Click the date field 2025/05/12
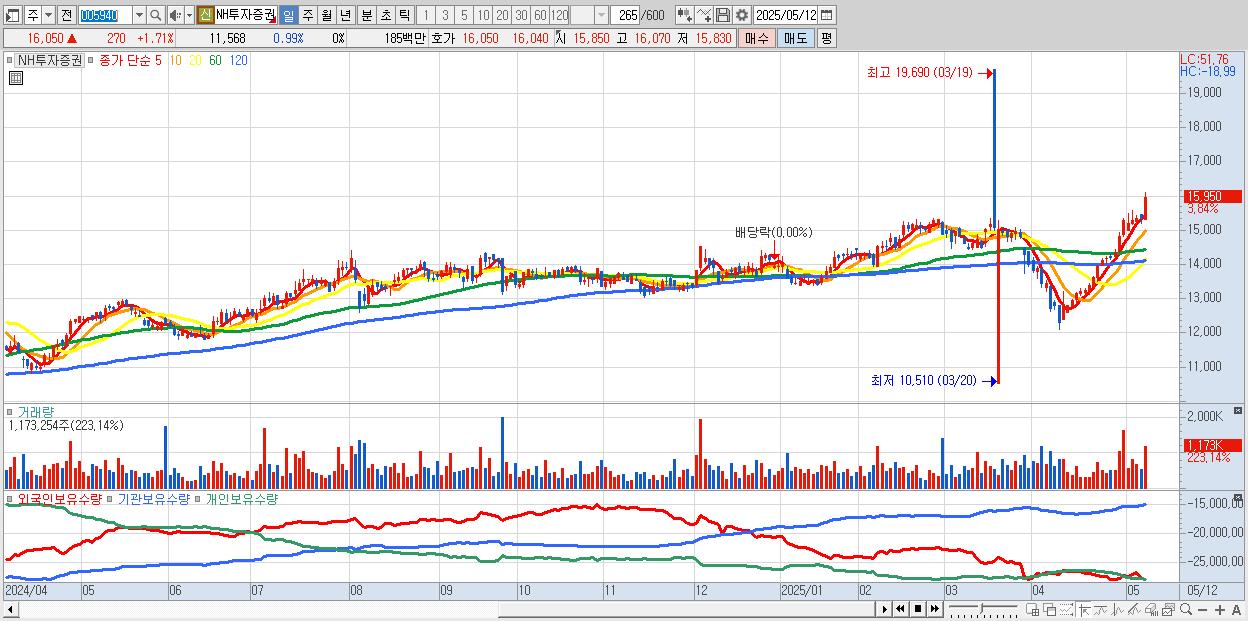This screenshot has height=621, width=1248. click(786, 15)
